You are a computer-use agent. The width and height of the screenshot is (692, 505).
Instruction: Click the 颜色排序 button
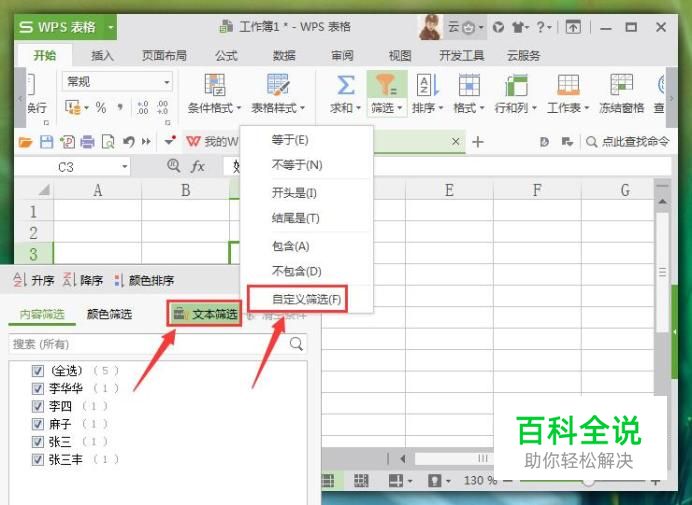pyautogui.click(x=144, y=280)
